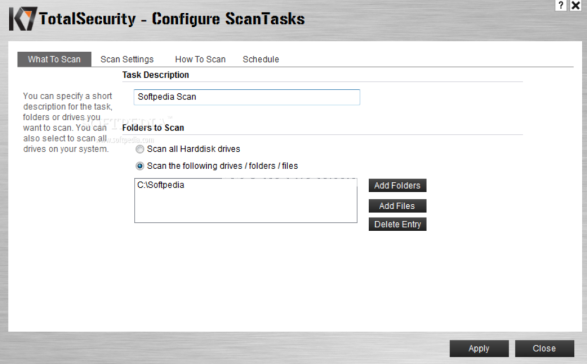Image resolution: width=587 pixels, height=364 pixels.
Task: Select Scan all Harddisk drives option
Action: pos(140,149)
